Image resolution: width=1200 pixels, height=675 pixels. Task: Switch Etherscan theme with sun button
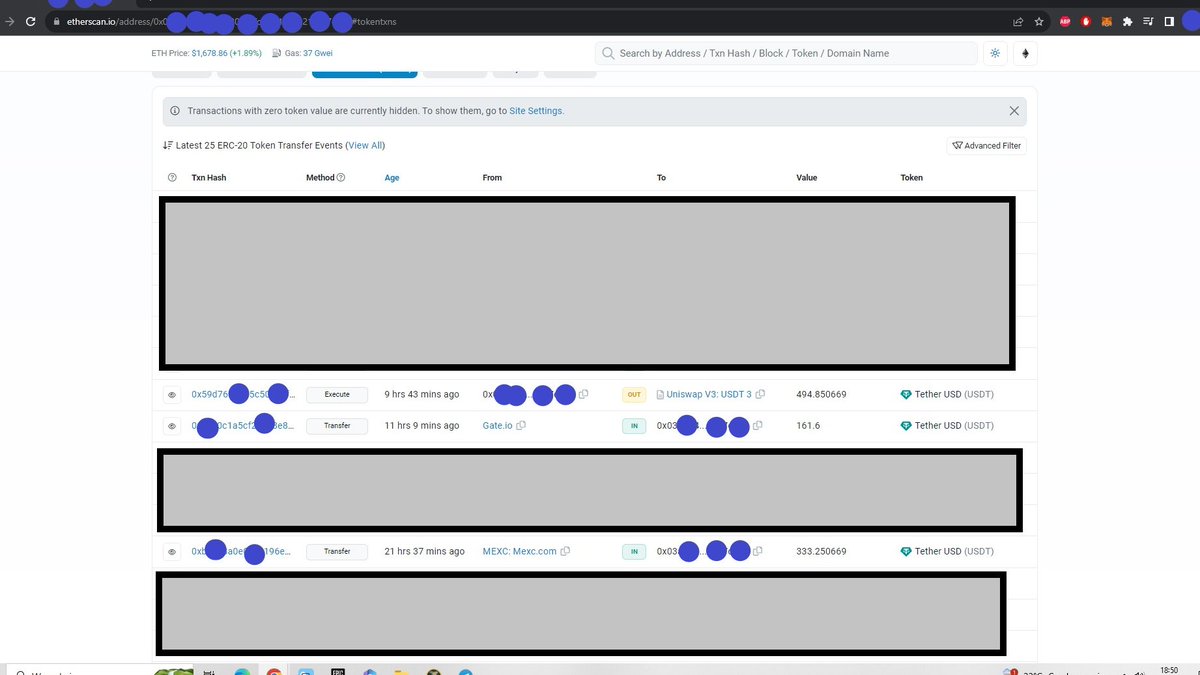point(995,53)
